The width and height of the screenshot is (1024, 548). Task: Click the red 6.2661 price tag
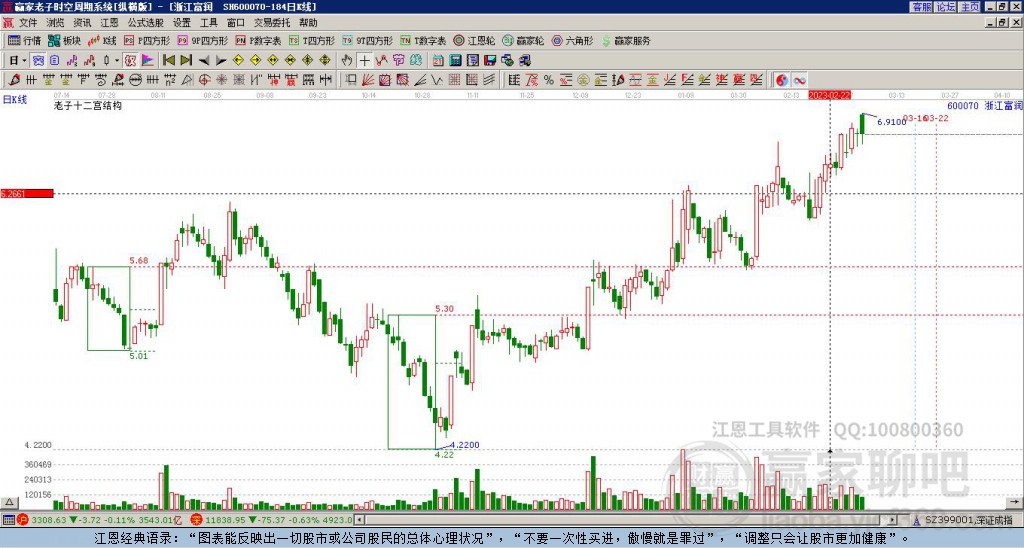coord(27,193)
